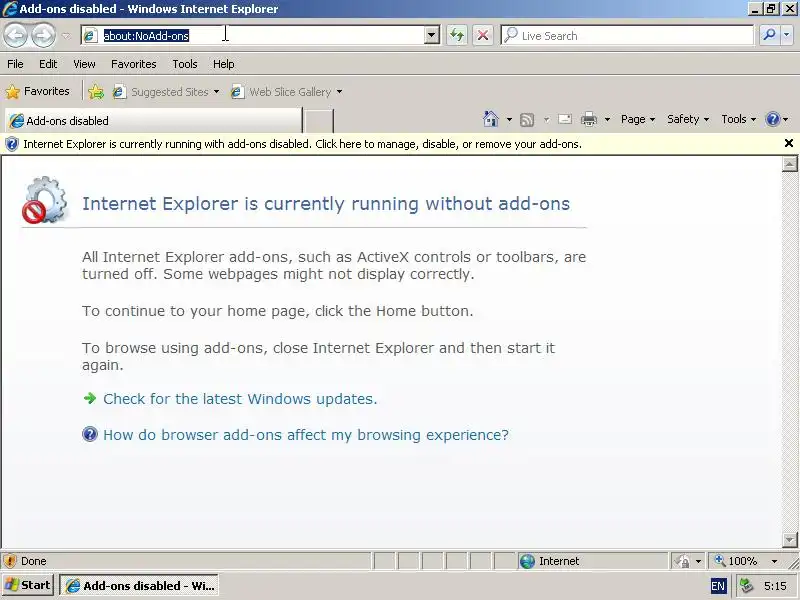The width and height of the screenshot is (800, 600).
Task: Click status bar shield icon beside Done
Action: (x=10, y=561)
